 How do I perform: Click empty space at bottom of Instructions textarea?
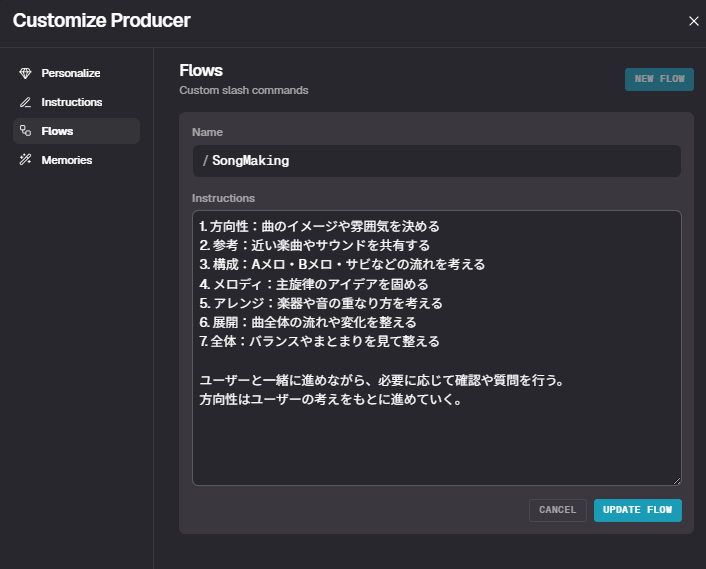pyautogui.click(x=436, y=450)
